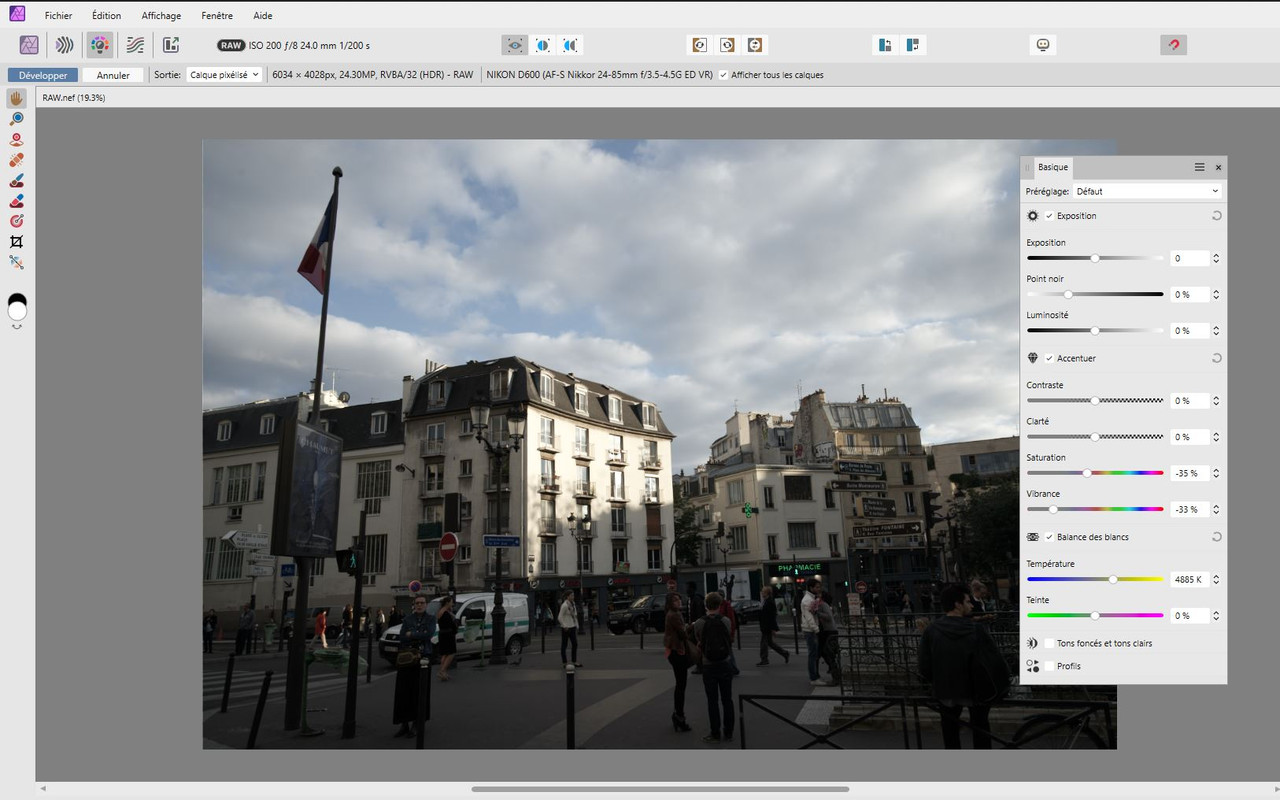Click the Contraste value stepper

pyautogui.click(x=1216, y=401)
